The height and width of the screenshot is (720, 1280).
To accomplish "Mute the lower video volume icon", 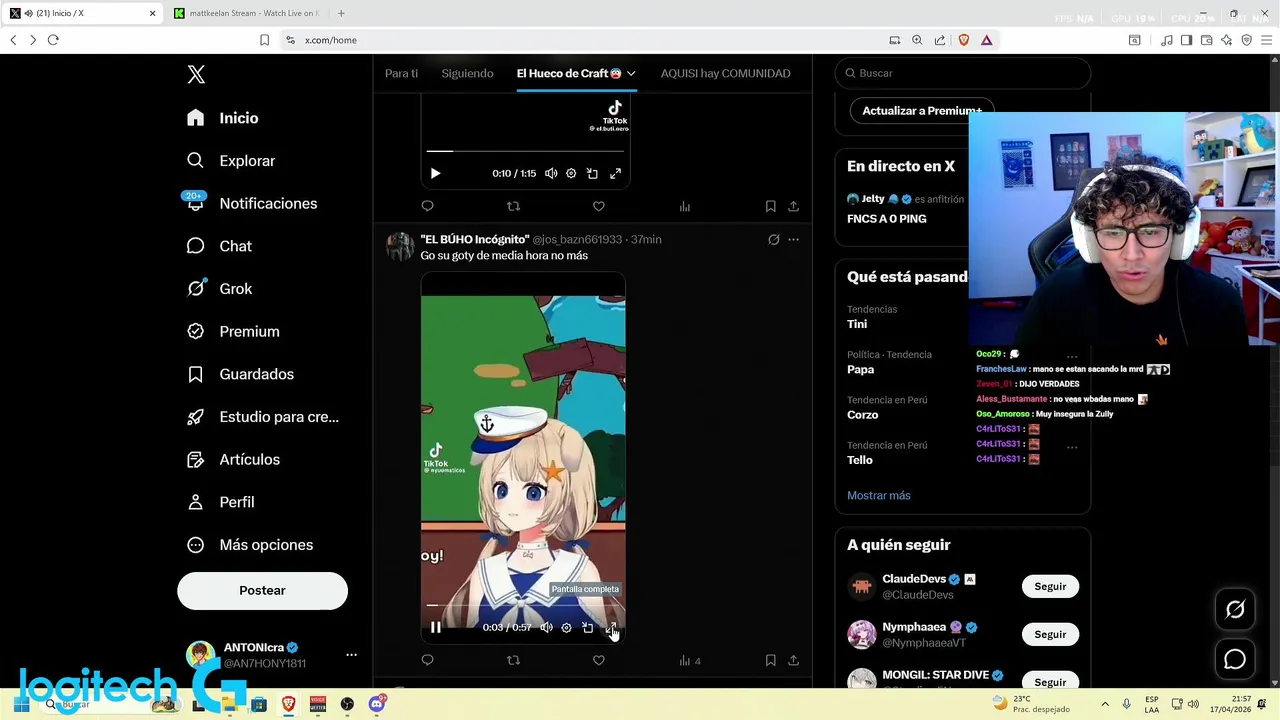I will point(546,628).
